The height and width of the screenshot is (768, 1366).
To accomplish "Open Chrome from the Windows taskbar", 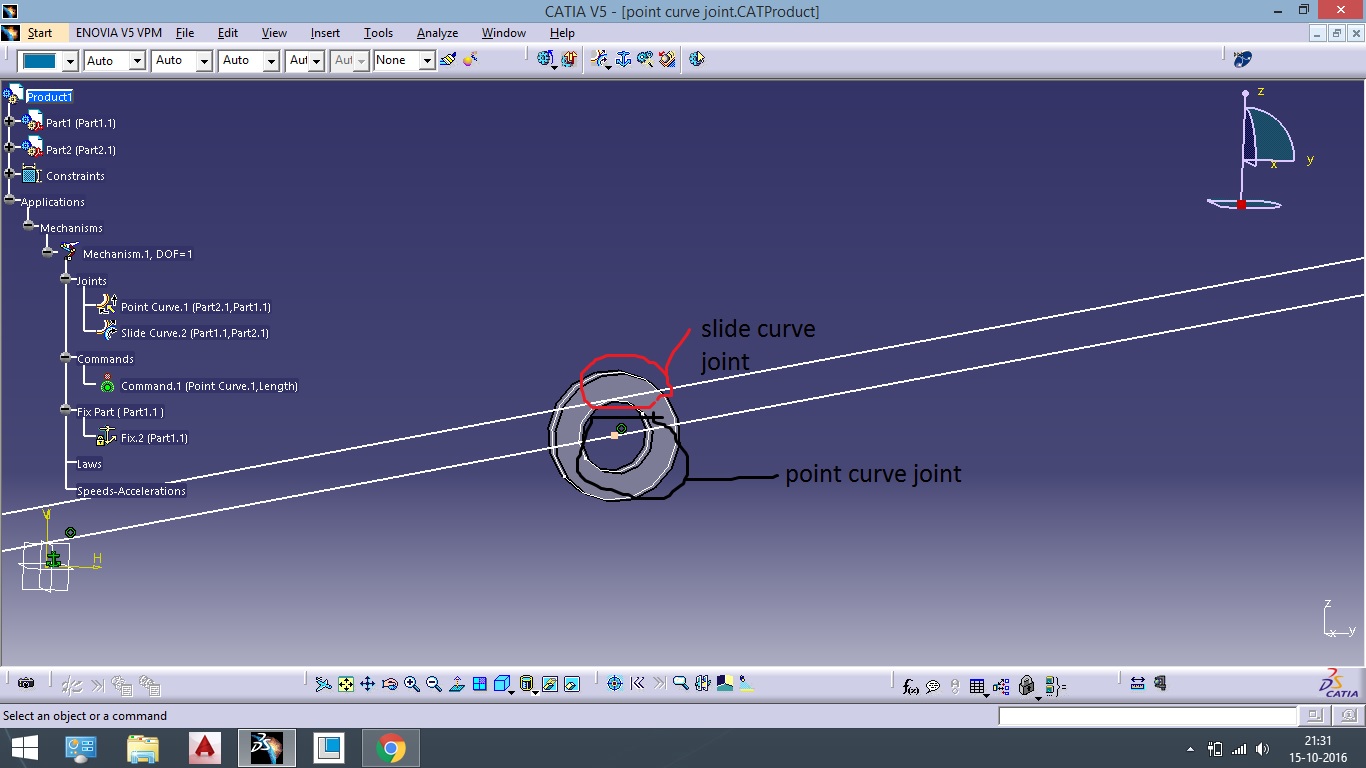I will click(x=391, y=748).
